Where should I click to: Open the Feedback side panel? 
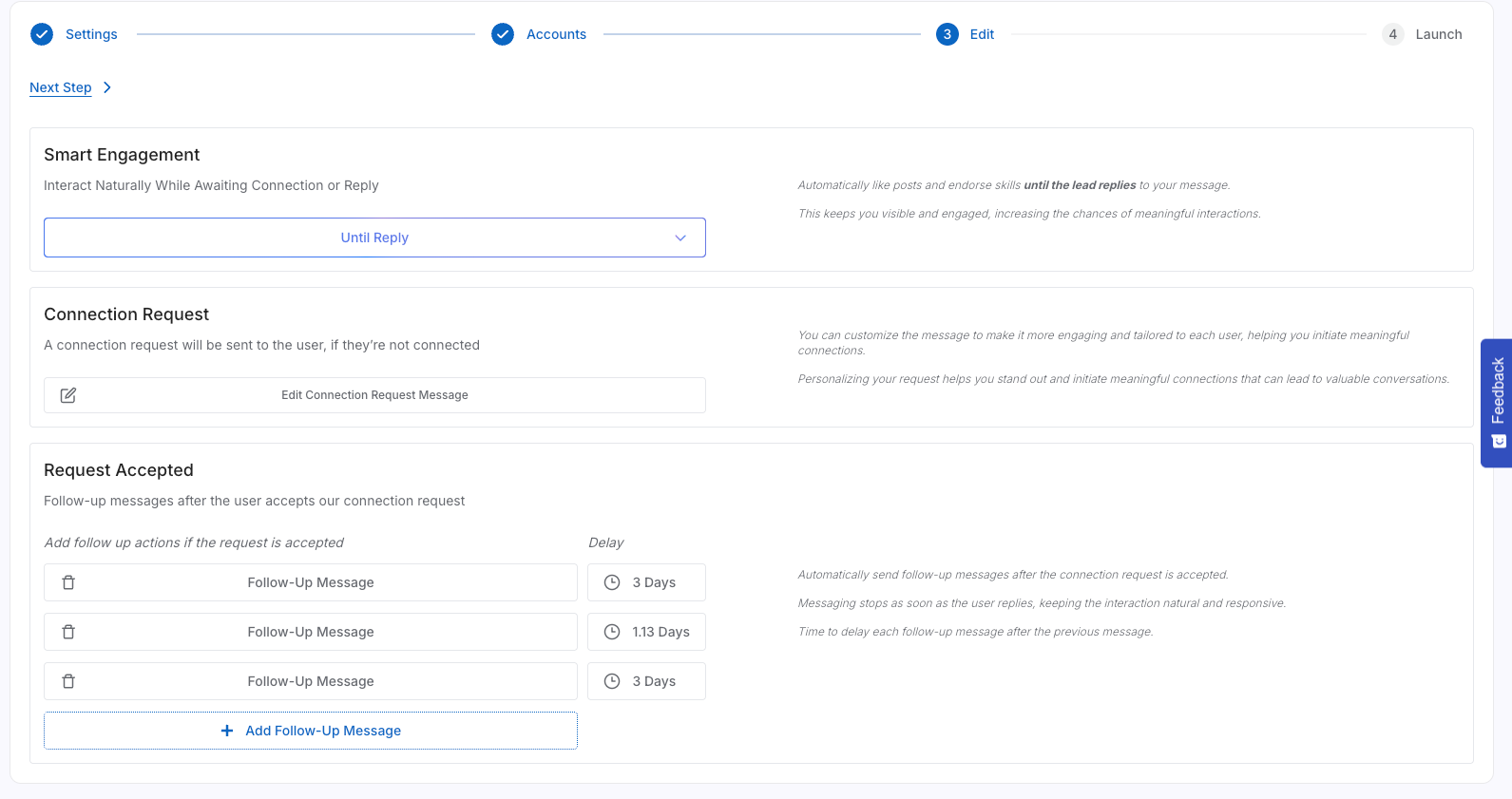point(1497,403)
